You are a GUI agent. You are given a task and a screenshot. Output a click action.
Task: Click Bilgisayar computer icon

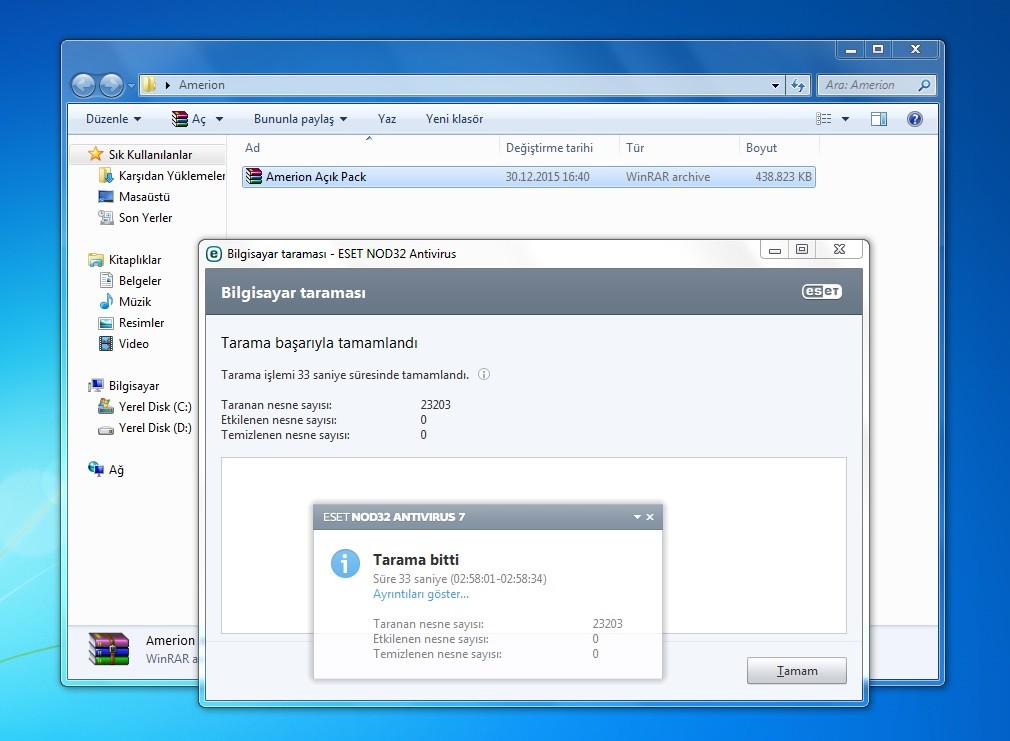(95, 385)
